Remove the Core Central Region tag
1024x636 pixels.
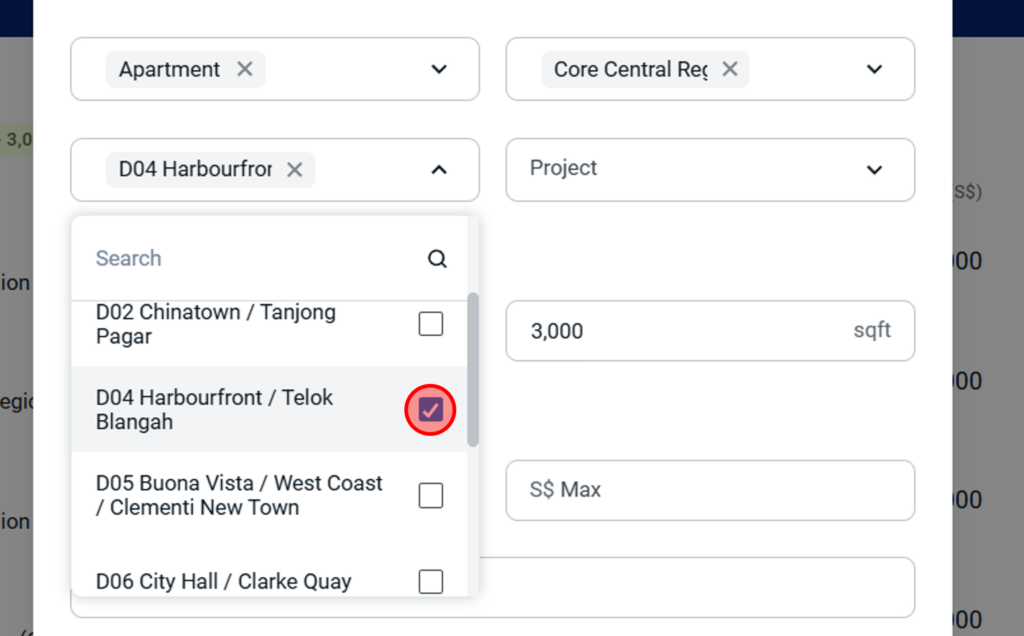(x=730, y=69)
